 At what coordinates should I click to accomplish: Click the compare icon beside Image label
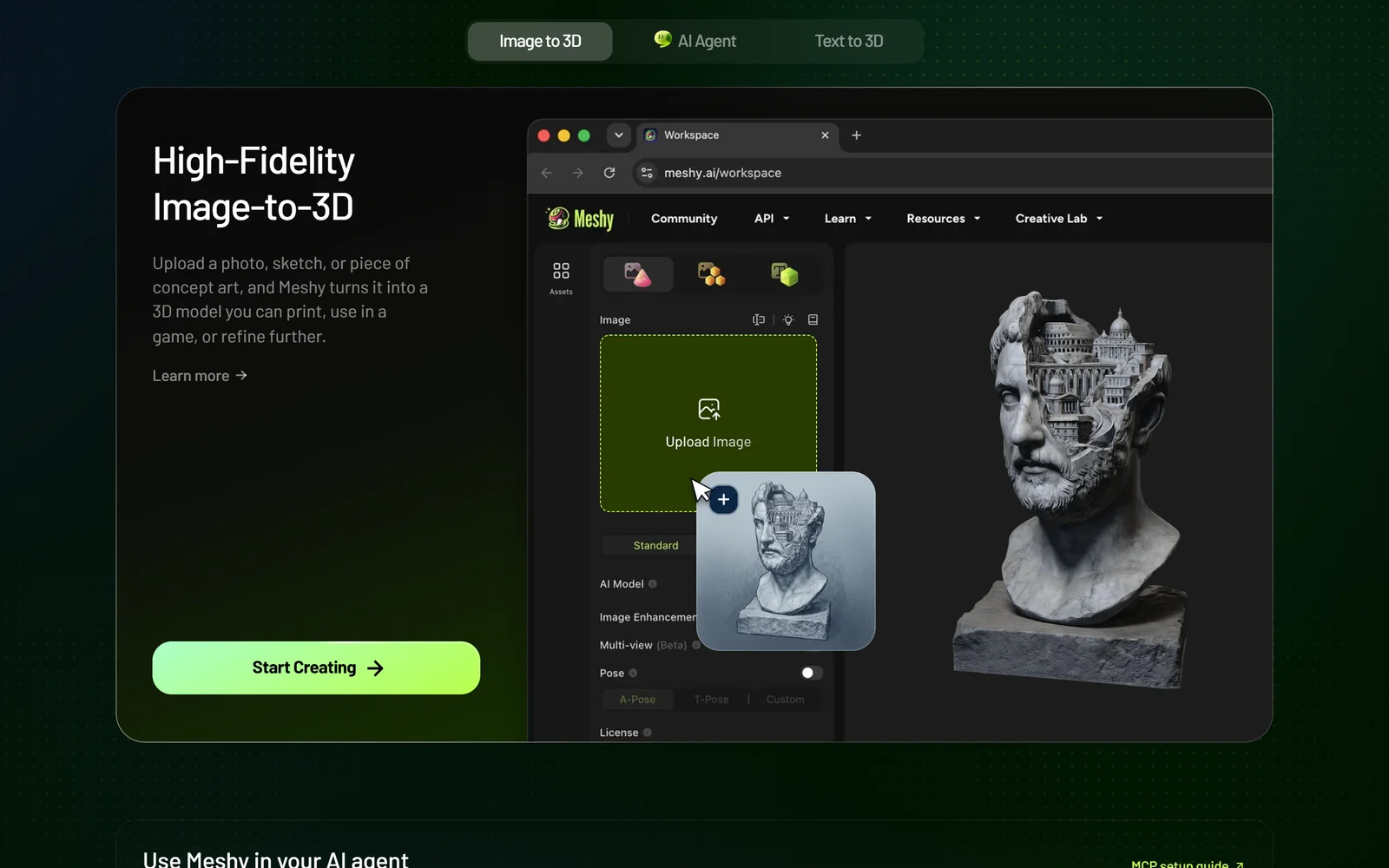(x=758, y=319)
